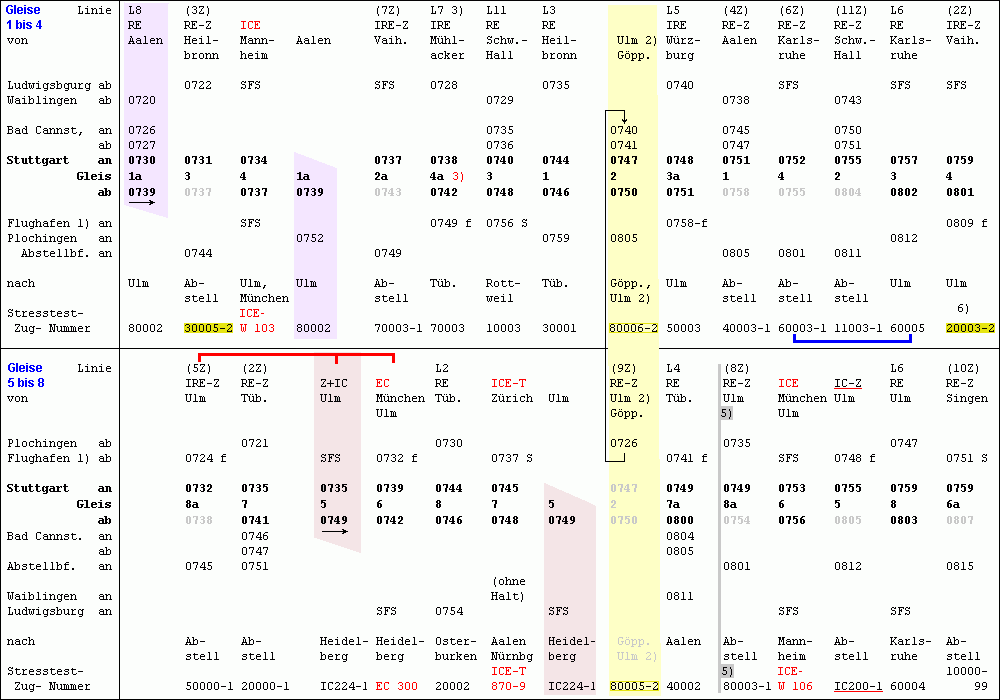Click the Flughafen departure time '0724 f'

[x=206, y=458]
